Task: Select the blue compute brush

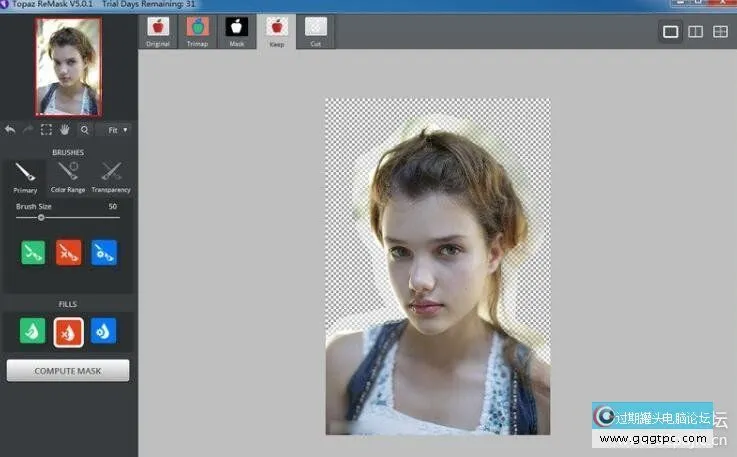Action: 104,252
